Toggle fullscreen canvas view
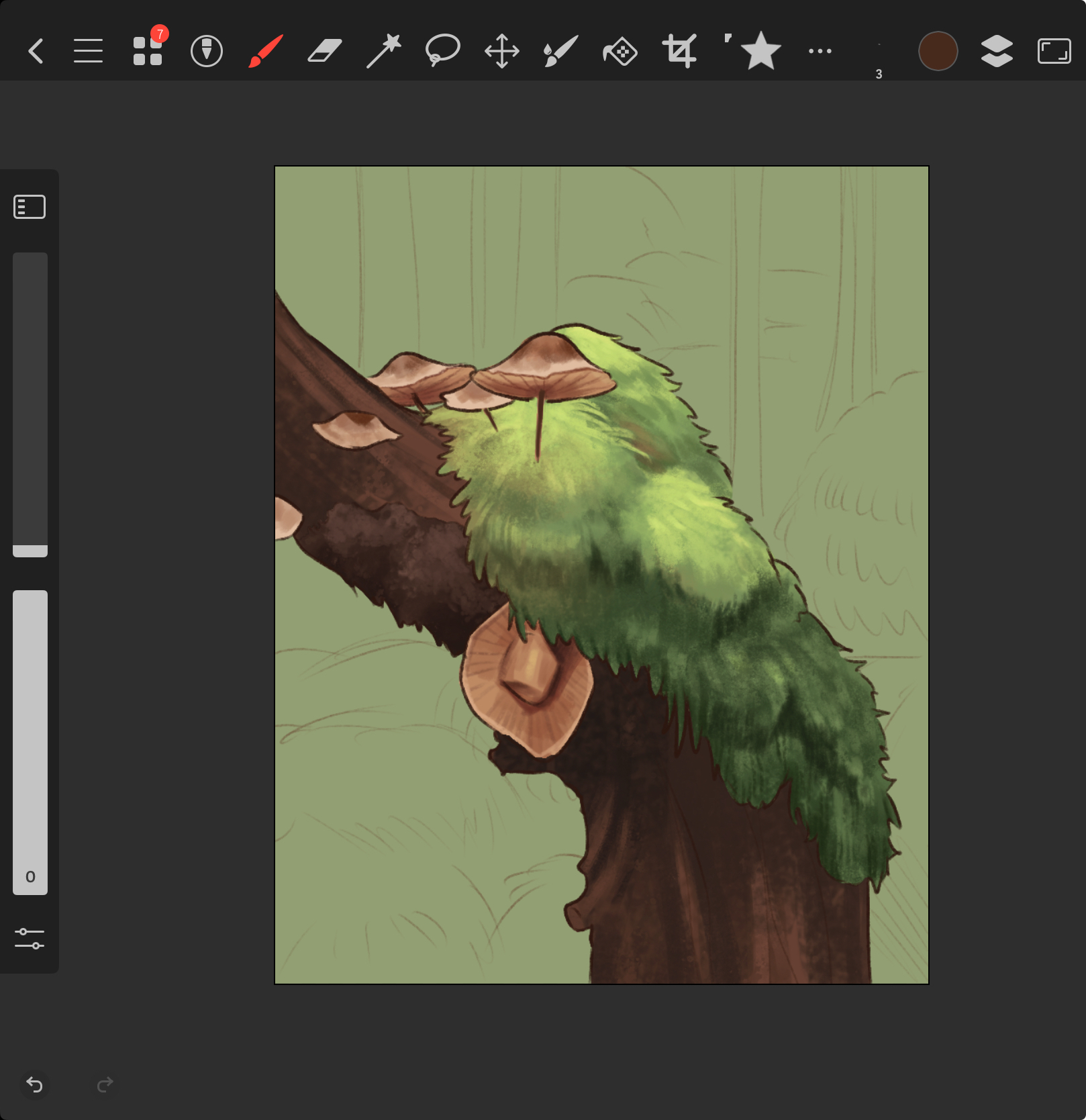Image resolution: width=1086 pixels, height=1120 pixels. coord(1054,51)
